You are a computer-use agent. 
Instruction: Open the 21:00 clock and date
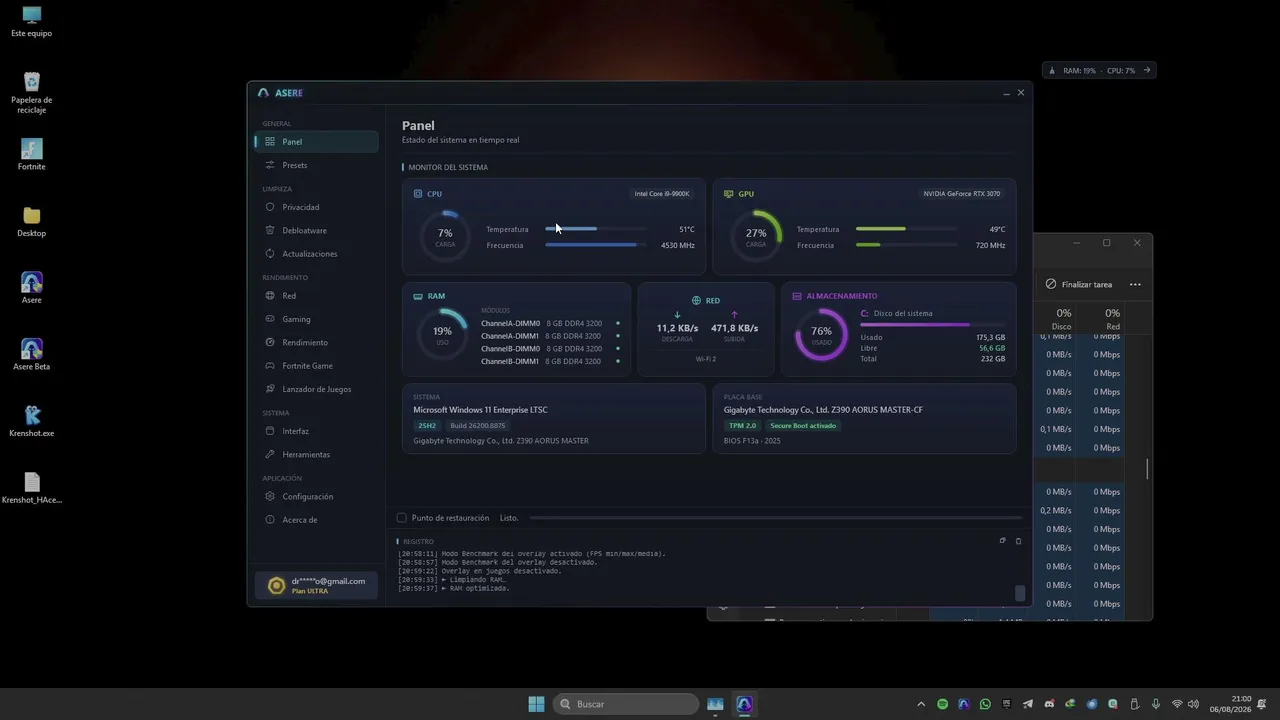pyautogui.click(x=1230, y=704)
